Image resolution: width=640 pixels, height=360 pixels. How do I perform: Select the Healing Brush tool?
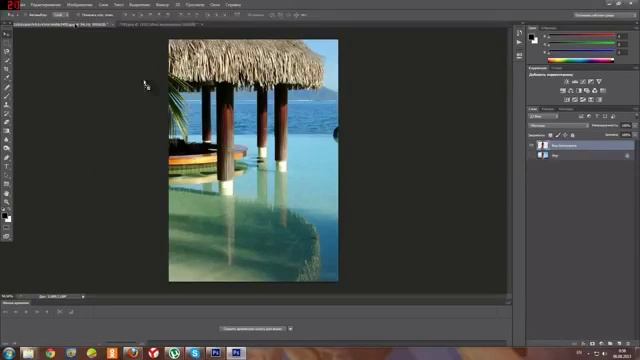click(x=7, y=87)
